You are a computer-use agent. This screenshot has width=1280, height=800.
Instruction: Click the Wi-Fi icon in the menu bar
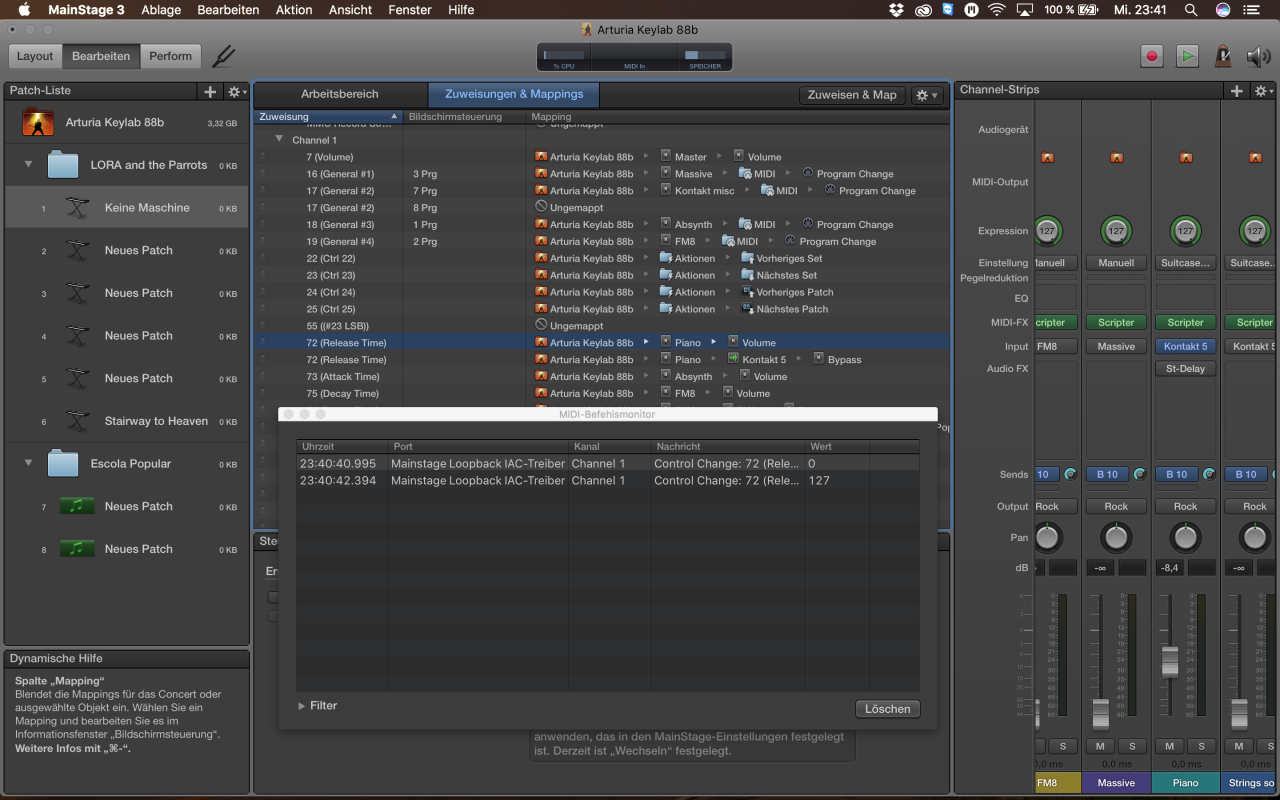(996, 10)
